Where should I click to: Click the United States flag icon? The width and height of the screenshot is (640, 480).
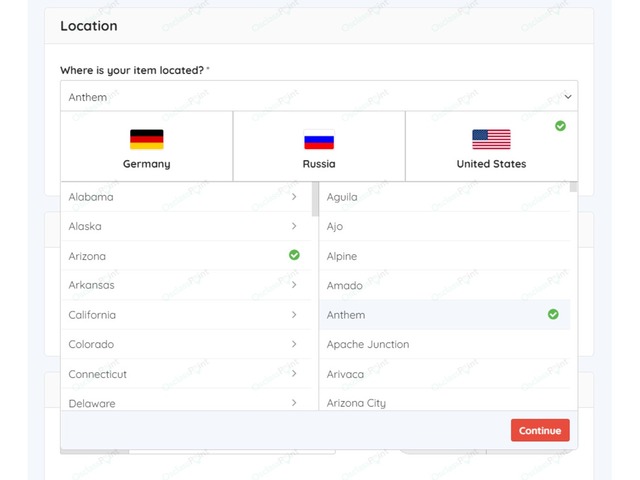(x=491, y=140)
